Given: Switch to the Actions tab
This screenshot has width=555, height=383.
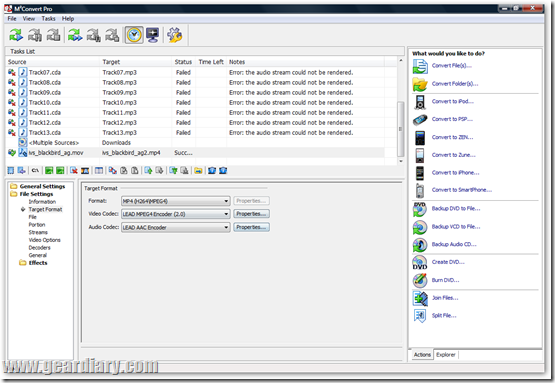Looking at the screenshot, I should [422, 355].
